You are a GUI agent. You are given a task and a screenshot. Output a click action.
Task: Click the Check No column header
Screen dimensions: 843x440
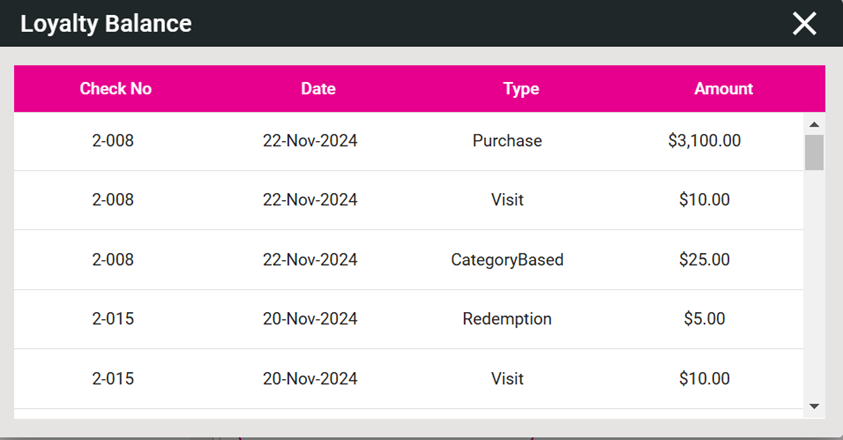coord(116,89)
